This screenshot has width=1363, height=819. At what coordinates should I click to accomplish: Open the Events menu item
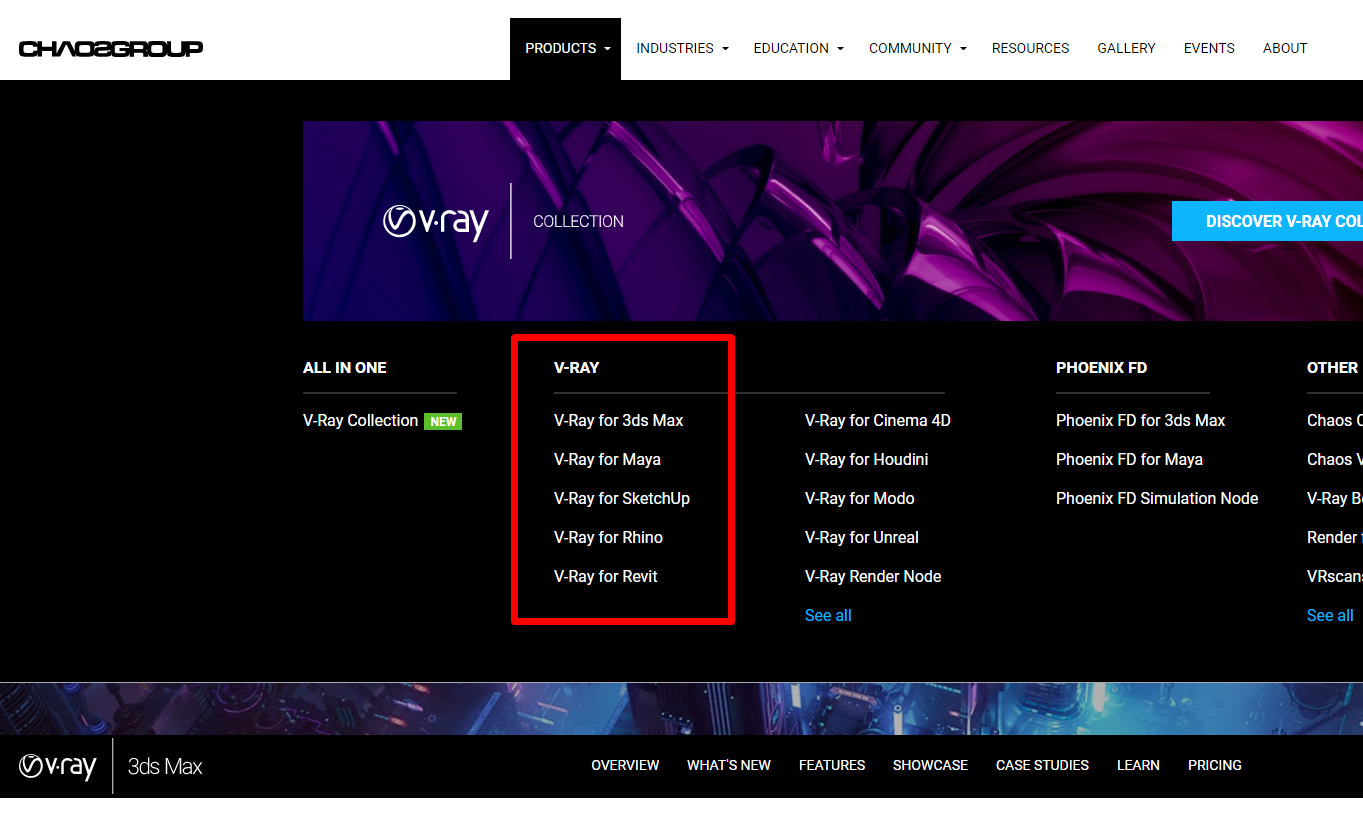click(x=1209, y=48)
